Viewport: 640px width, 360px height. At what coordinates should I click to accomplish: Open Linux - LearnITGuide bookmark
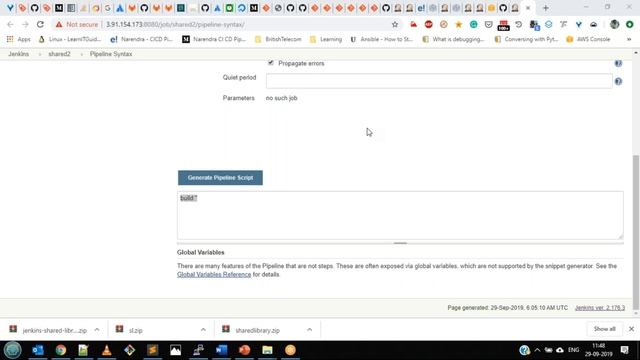70,39
